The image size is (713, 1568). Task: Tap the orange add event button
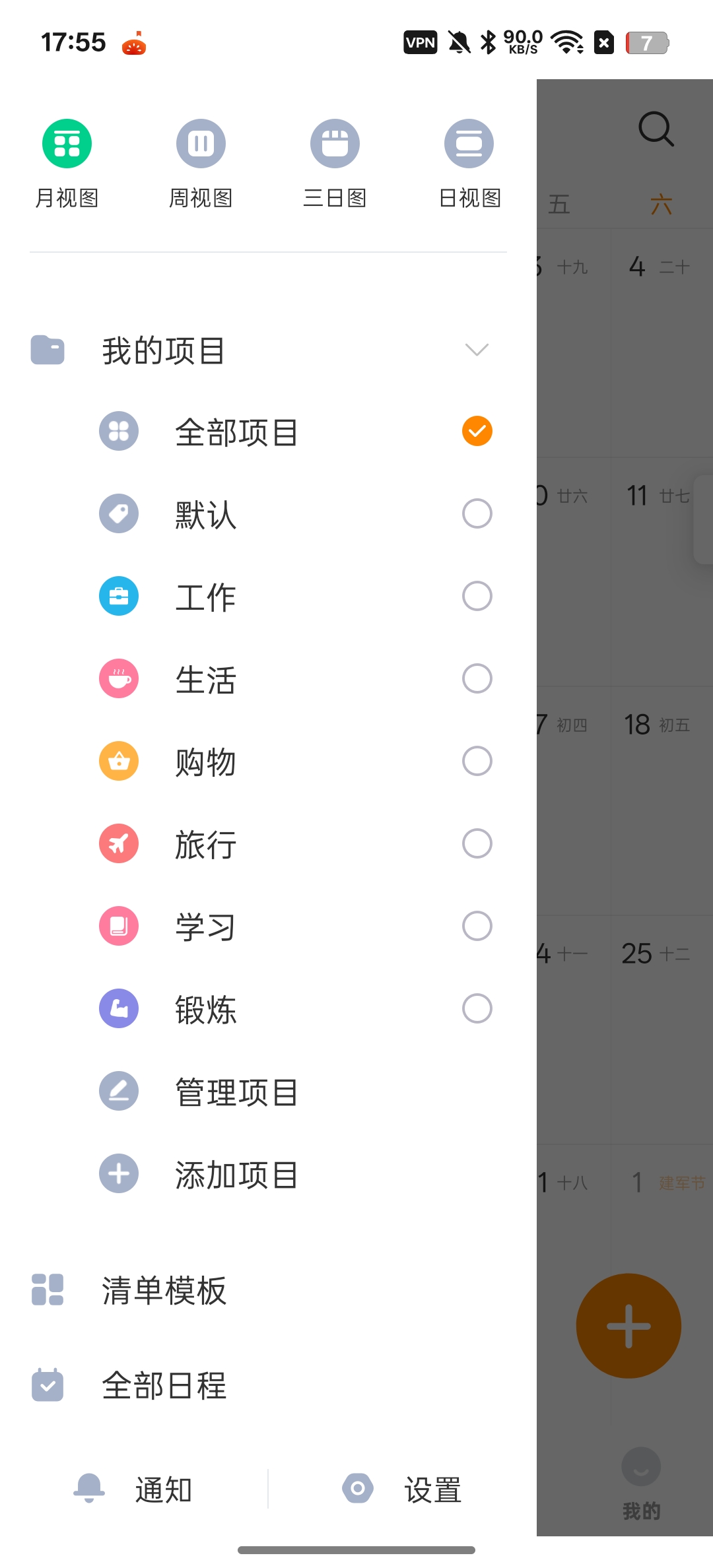tap(628, 1326)
